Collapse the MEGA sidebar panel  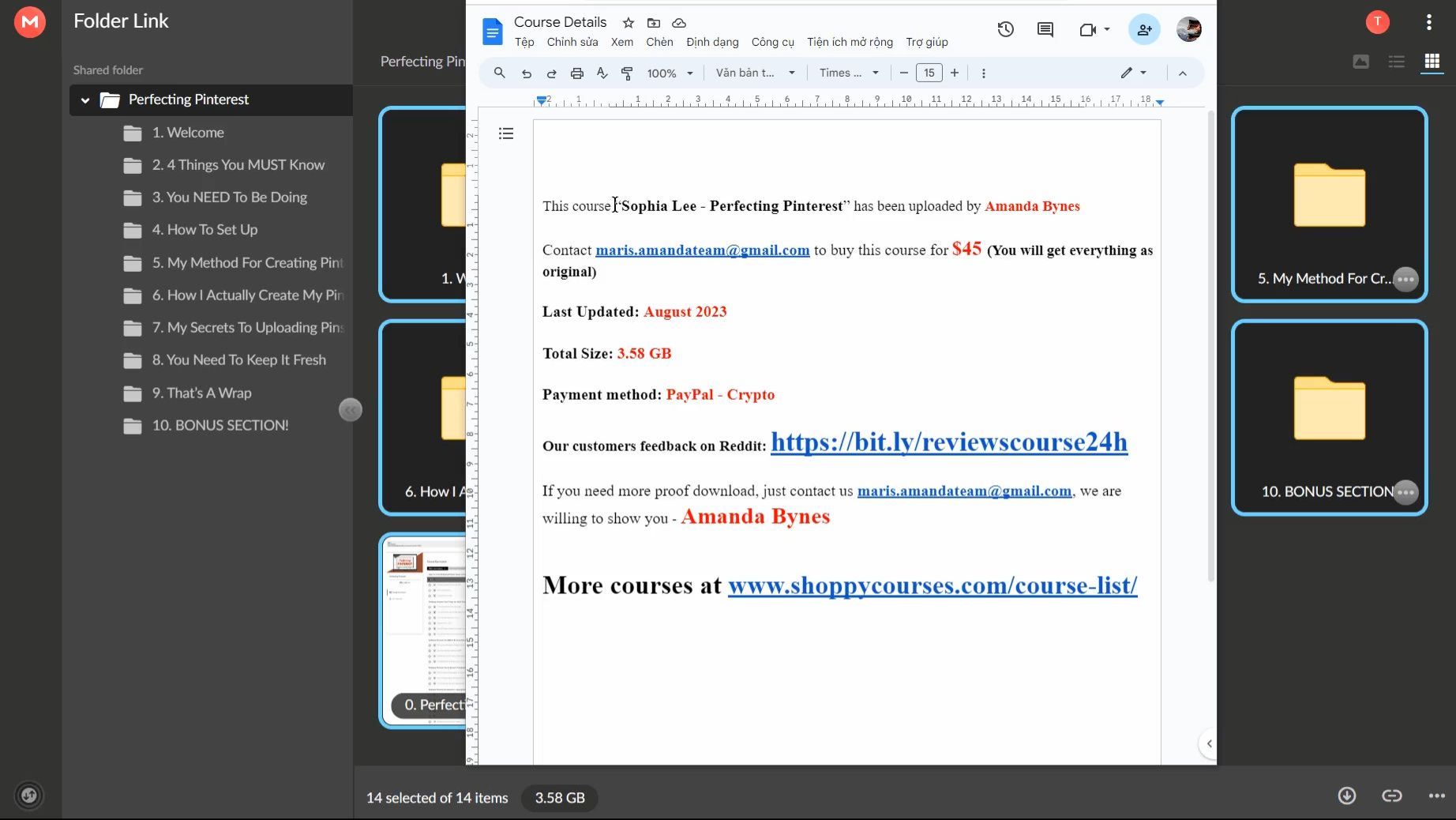351,410
